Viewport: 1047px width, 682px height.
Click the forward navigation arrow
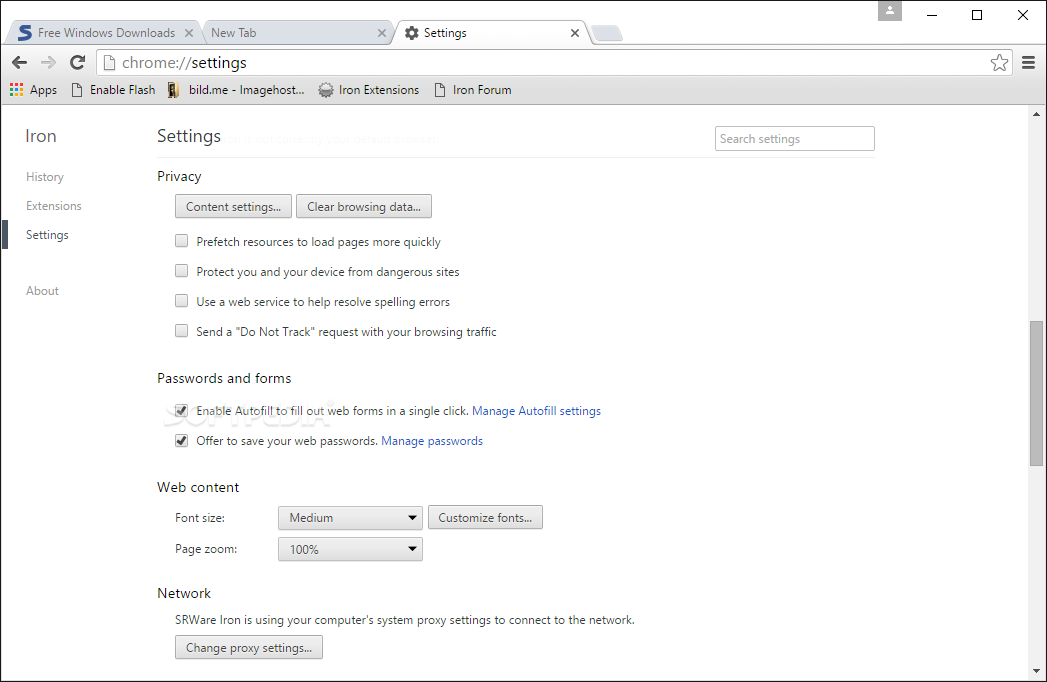point(48,63)
